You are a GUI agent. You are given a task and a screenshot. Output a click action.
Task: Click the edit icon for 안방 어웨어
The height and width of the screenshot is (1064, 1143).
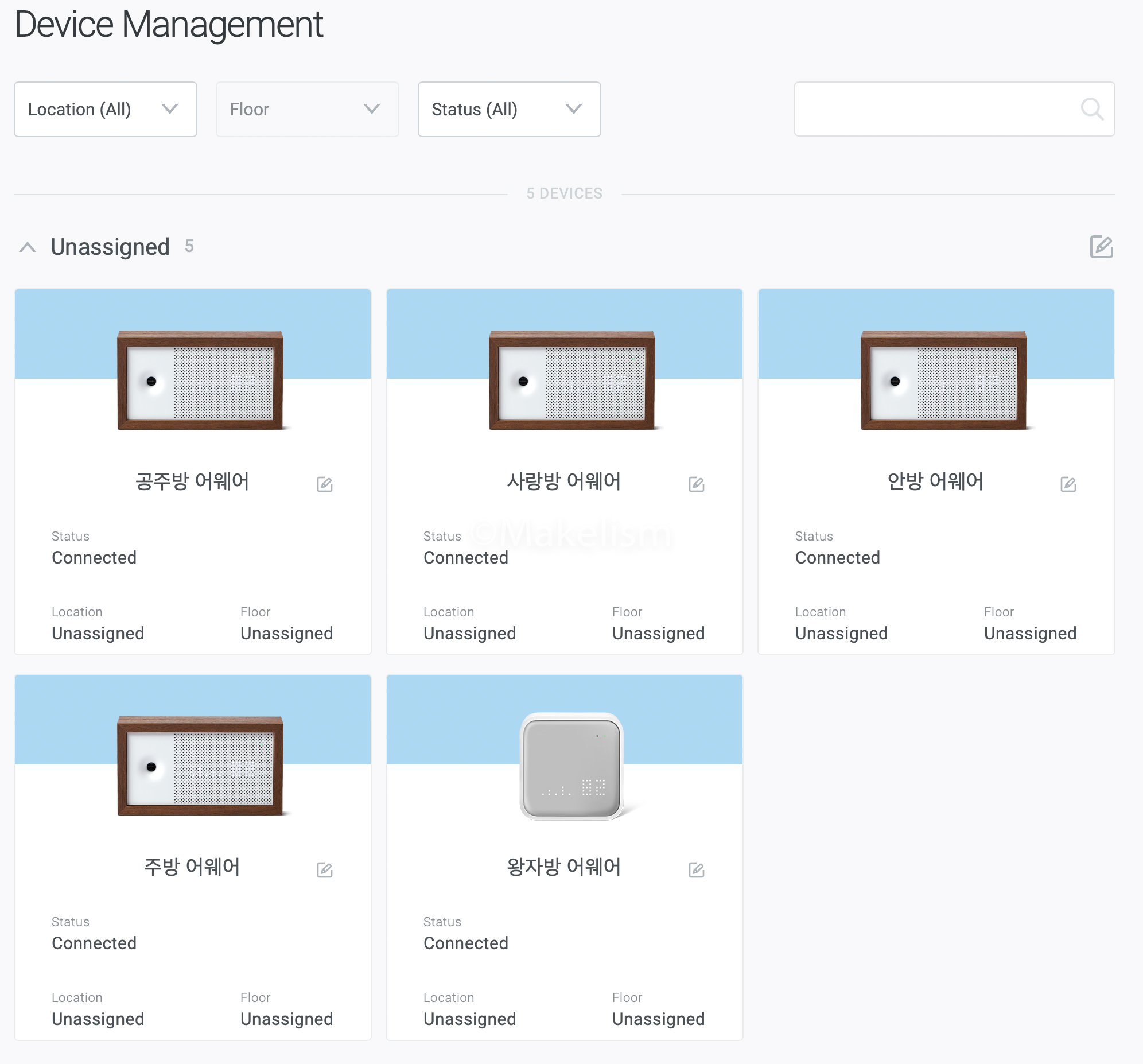click(x=1068, y=484)
